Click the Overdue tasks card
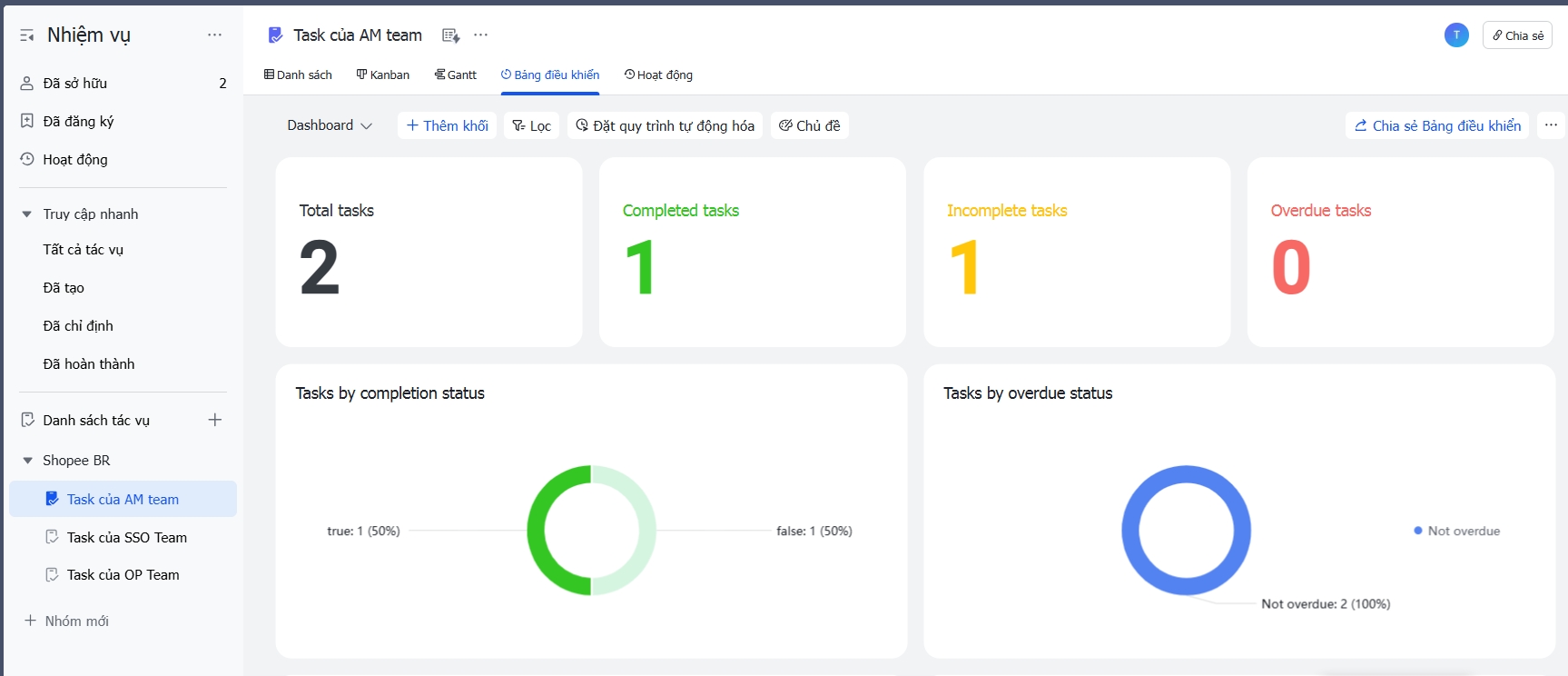This screenshot has width=1568, height=676. 1401,252
